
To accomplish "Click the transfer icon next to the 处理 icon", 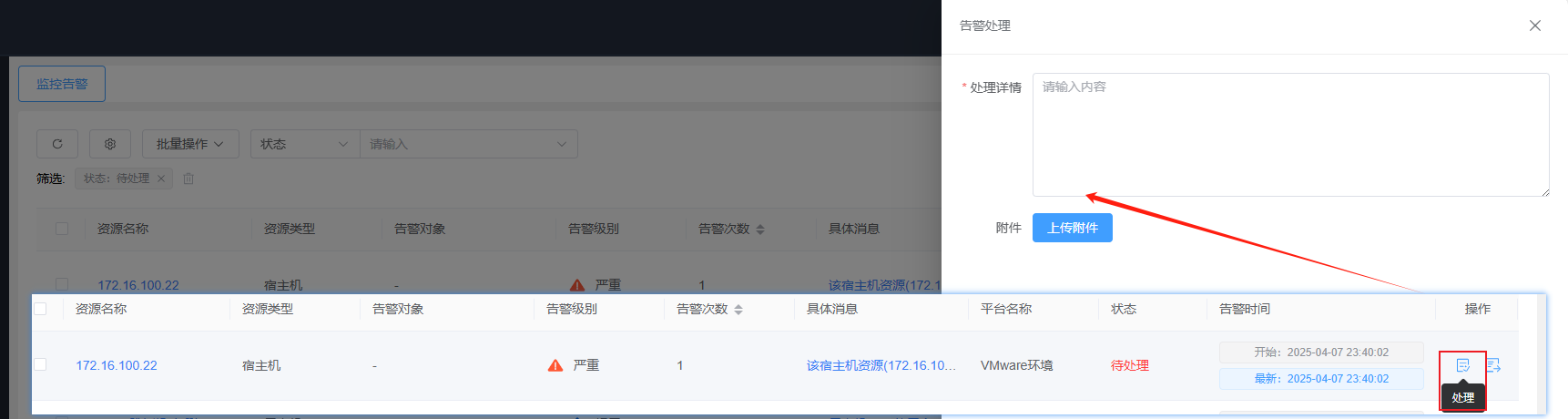I will 1493,365.
